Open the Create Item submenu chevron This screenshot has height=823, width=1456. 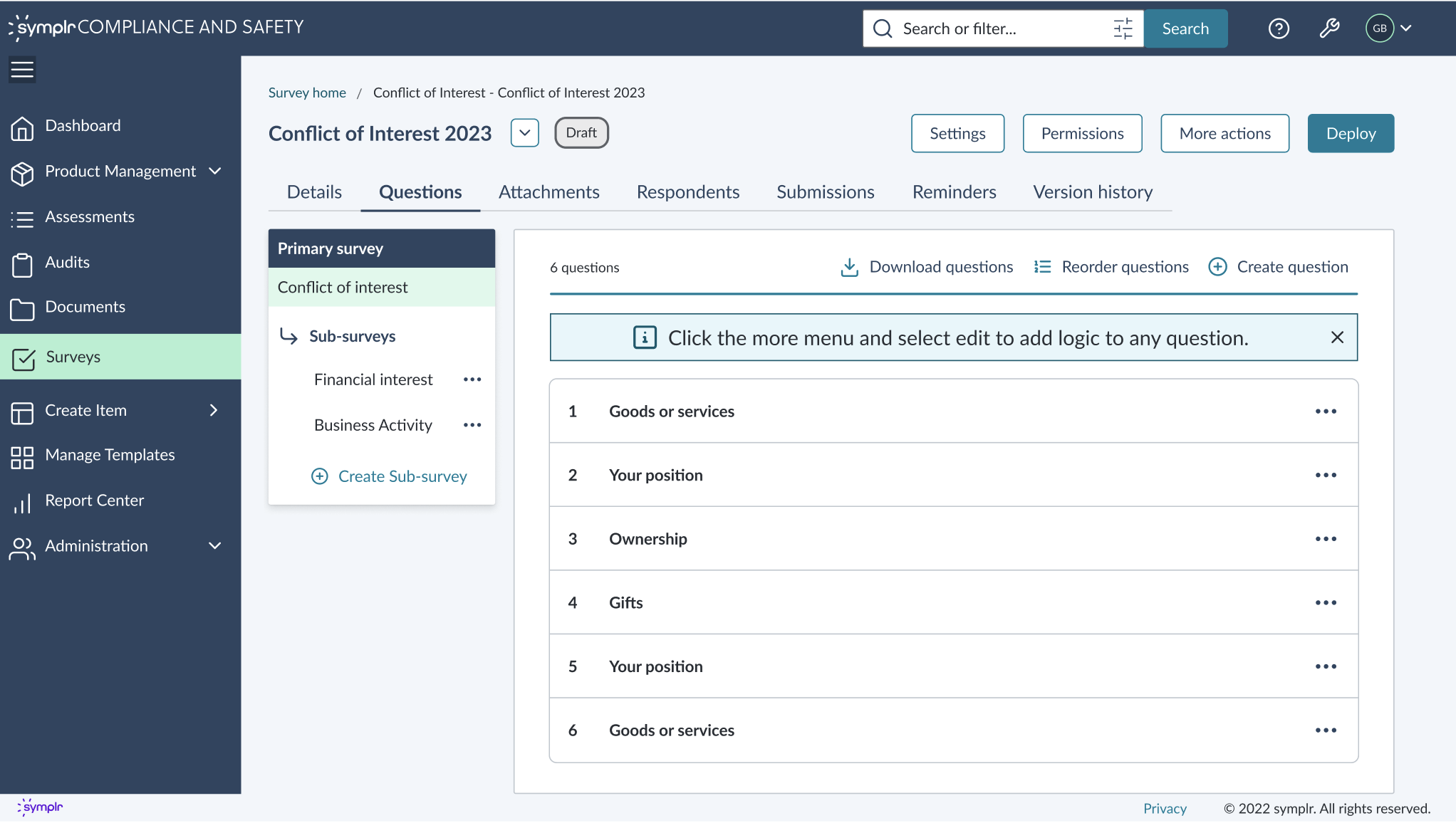(x=213, y=410)
